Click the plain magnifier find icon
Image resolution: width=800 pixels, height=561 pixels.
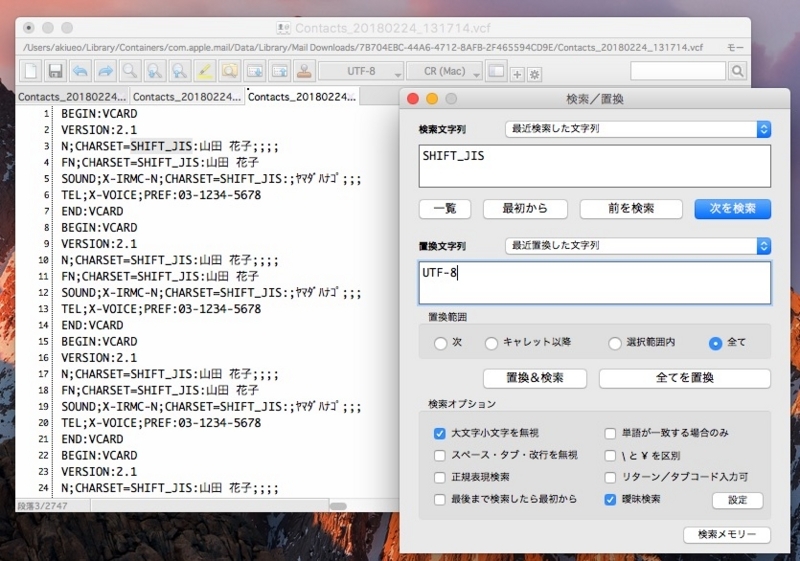click(x=130, y=71)
